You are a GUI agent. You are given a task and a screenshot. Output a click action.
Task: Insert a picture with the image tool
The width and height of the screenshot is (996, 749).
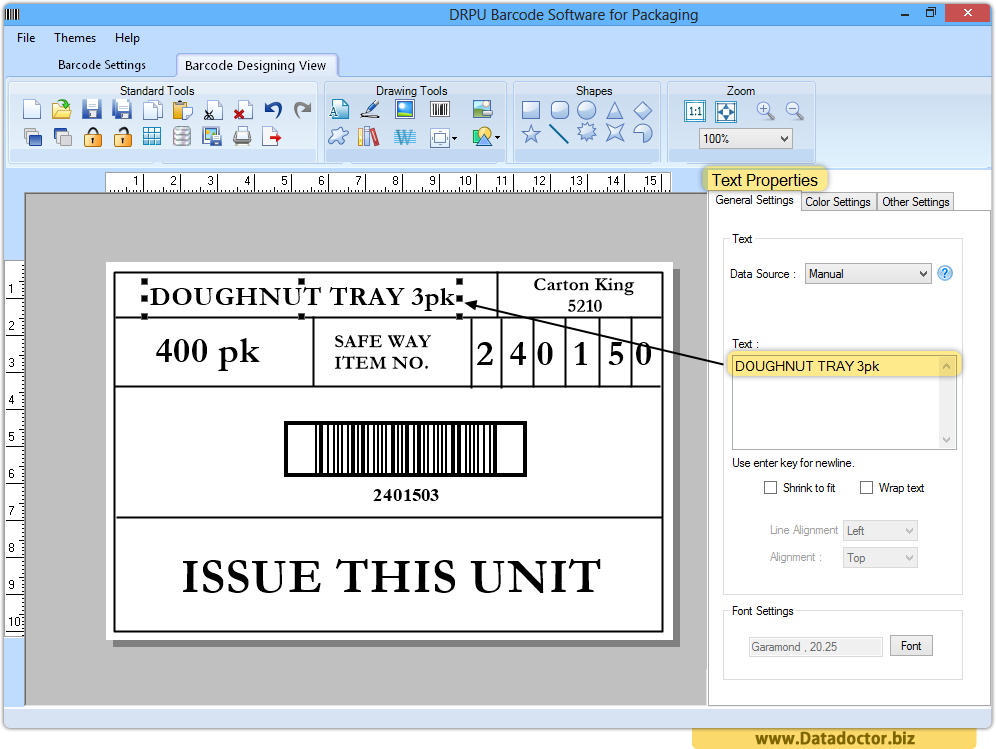[x=405, y=109]
